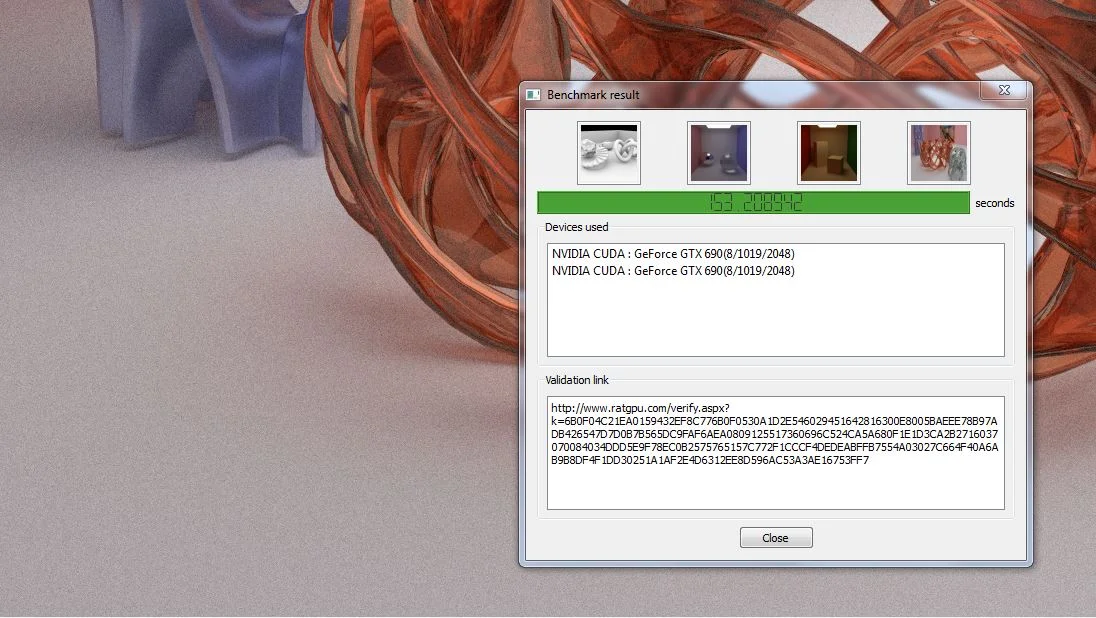
Task: Open the orange lattice scene thumbnail
Action: 939,153
